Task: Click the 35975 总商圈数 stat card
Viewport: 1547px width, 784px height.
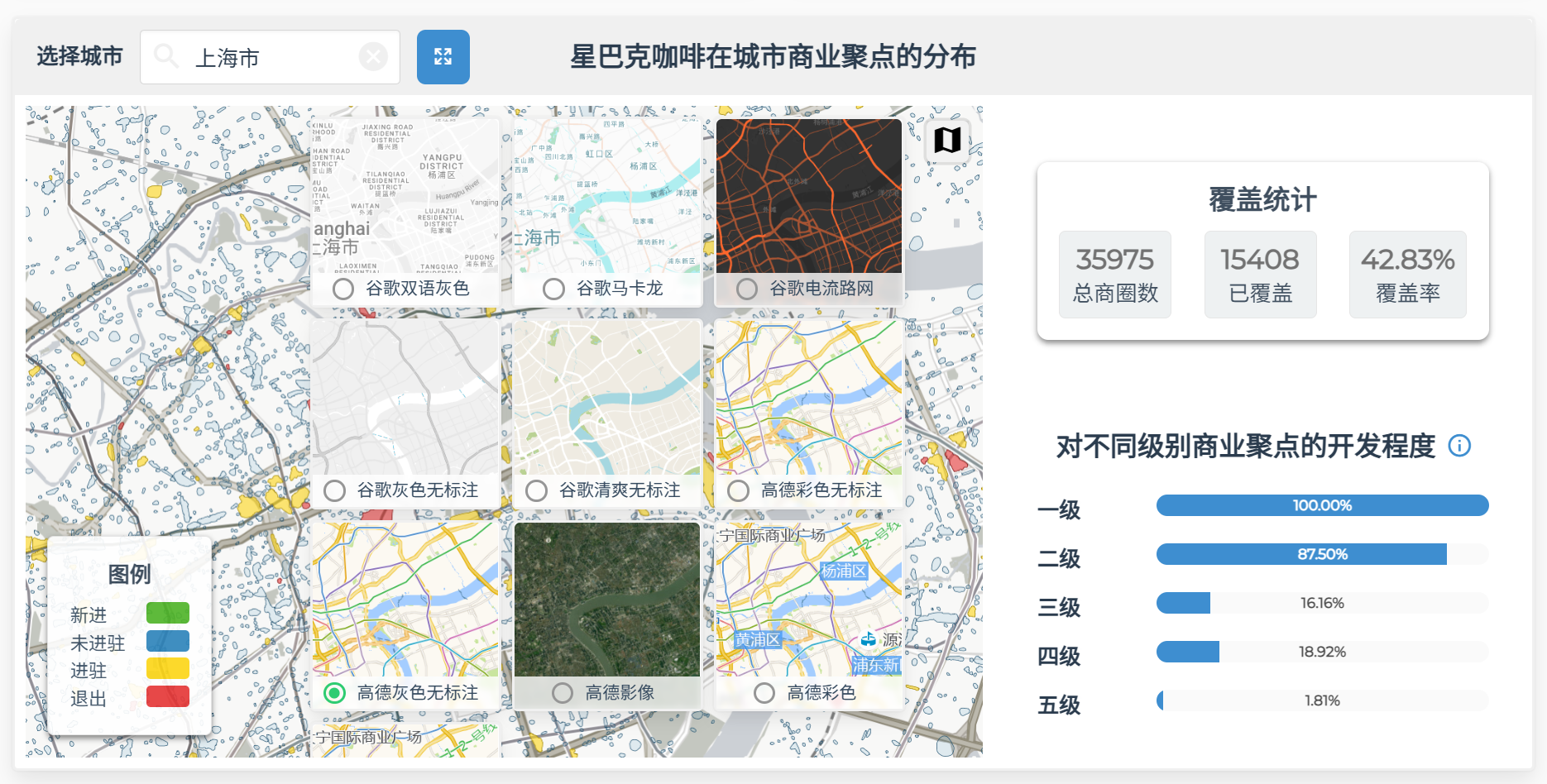Action: (x=1115, y=275)
